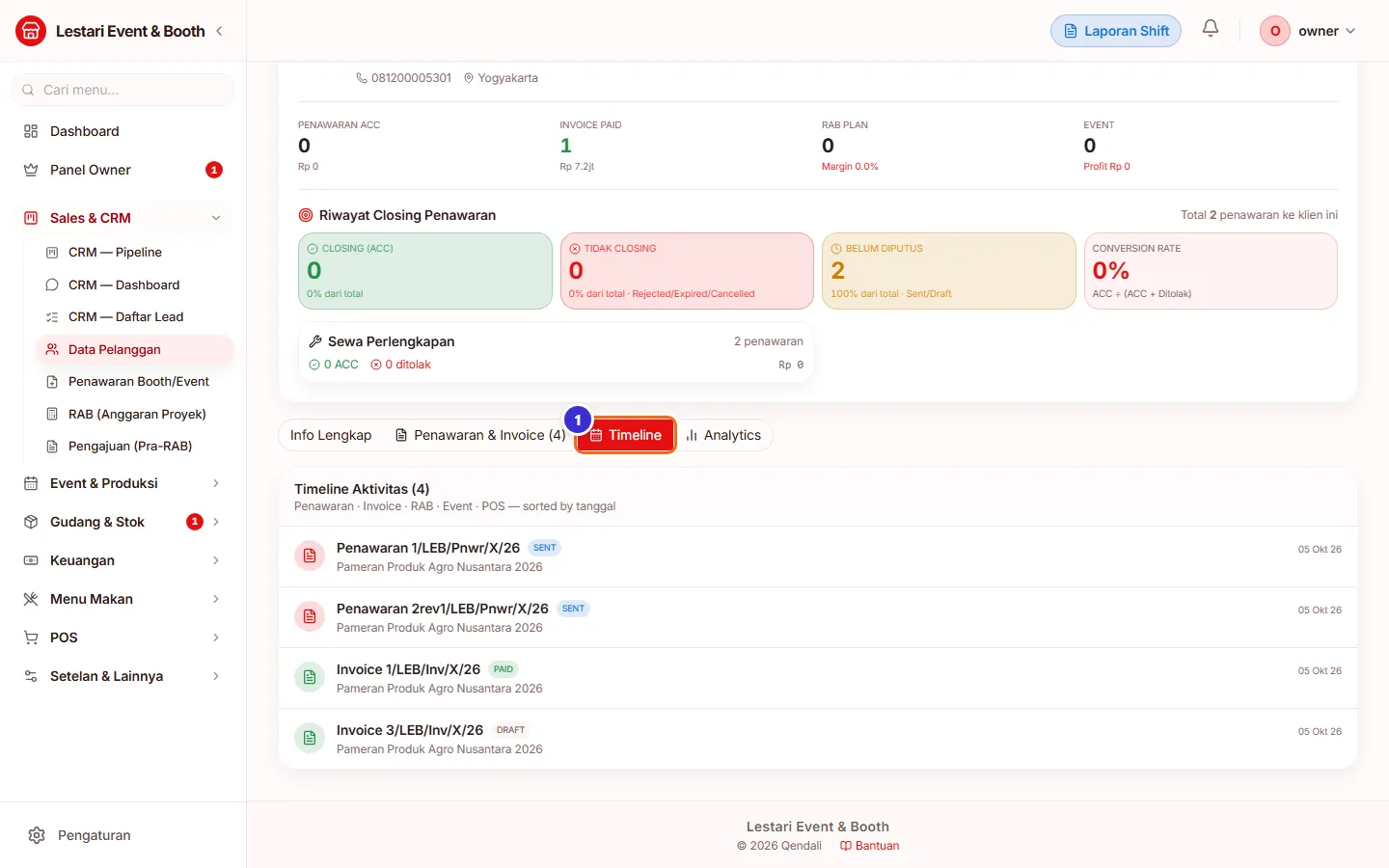Click the Penawaran Booth/Event document icon
Viewport: 1389px width, 868px height.
click(x=52, y=382)
